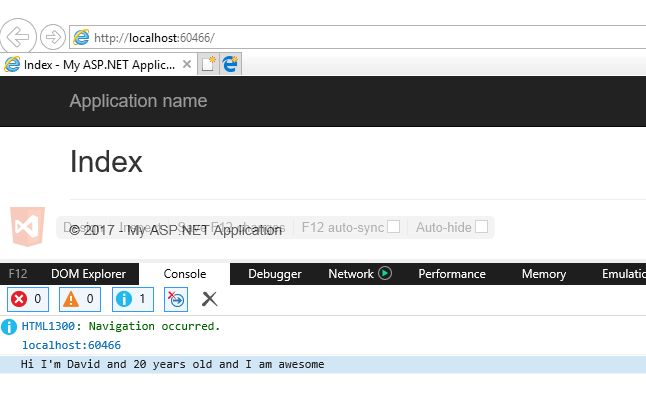Enable the F12 auto-sync checkbox
The height and width of the screenshot is (402, 646).
(393, 227)
